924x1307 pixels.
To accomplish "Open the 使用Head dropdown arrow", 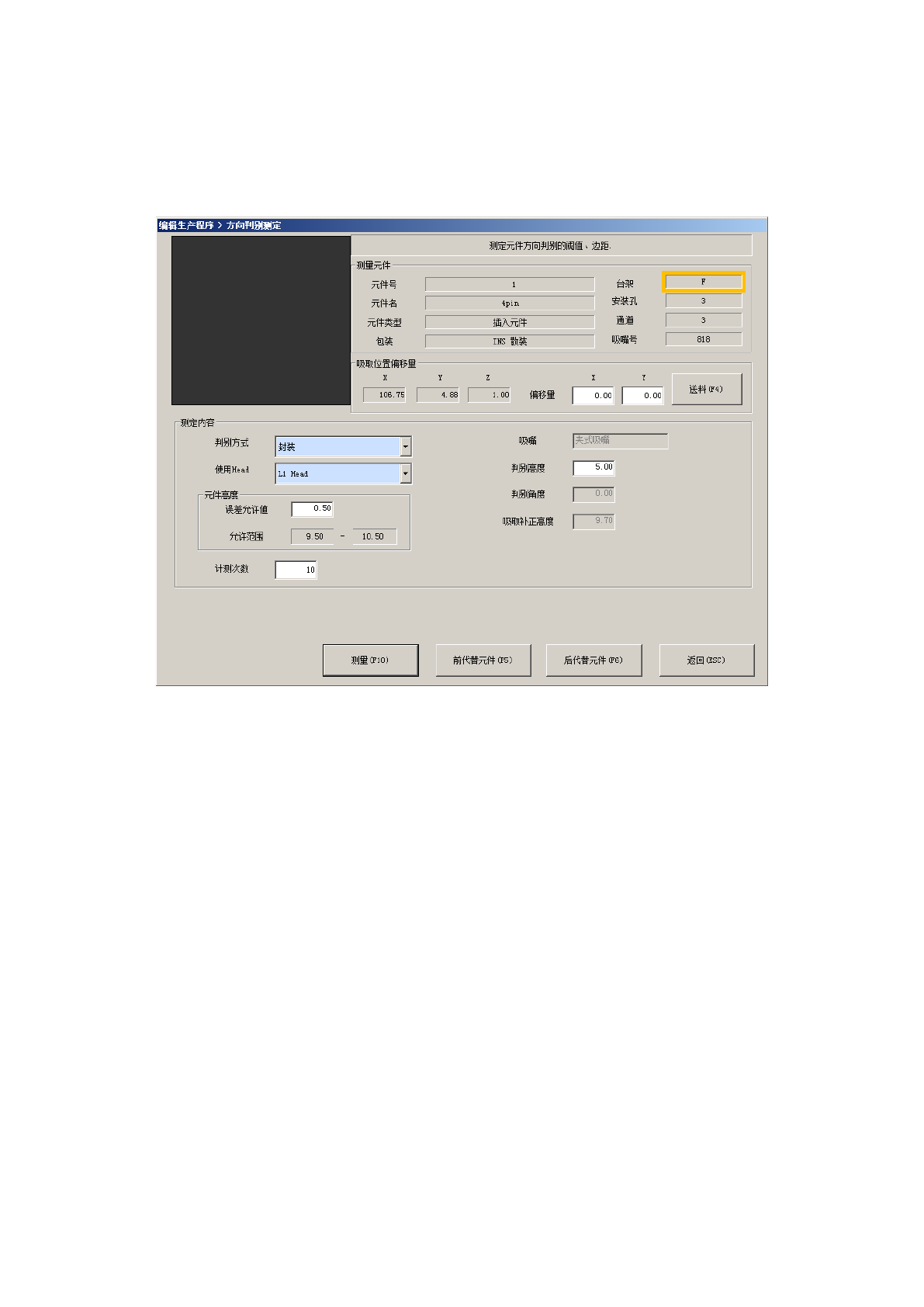I will [406, 473].
